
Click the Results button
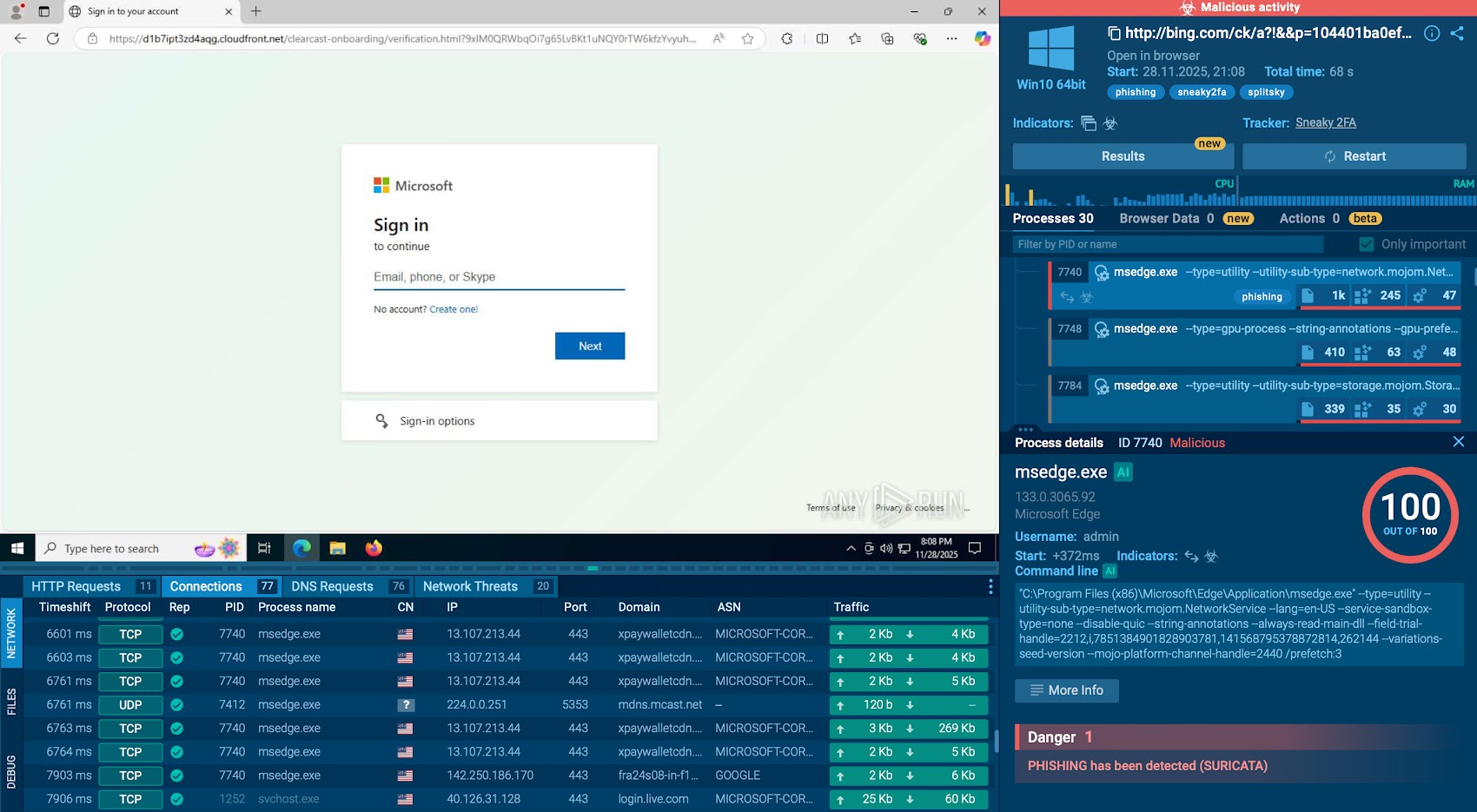1123,156
